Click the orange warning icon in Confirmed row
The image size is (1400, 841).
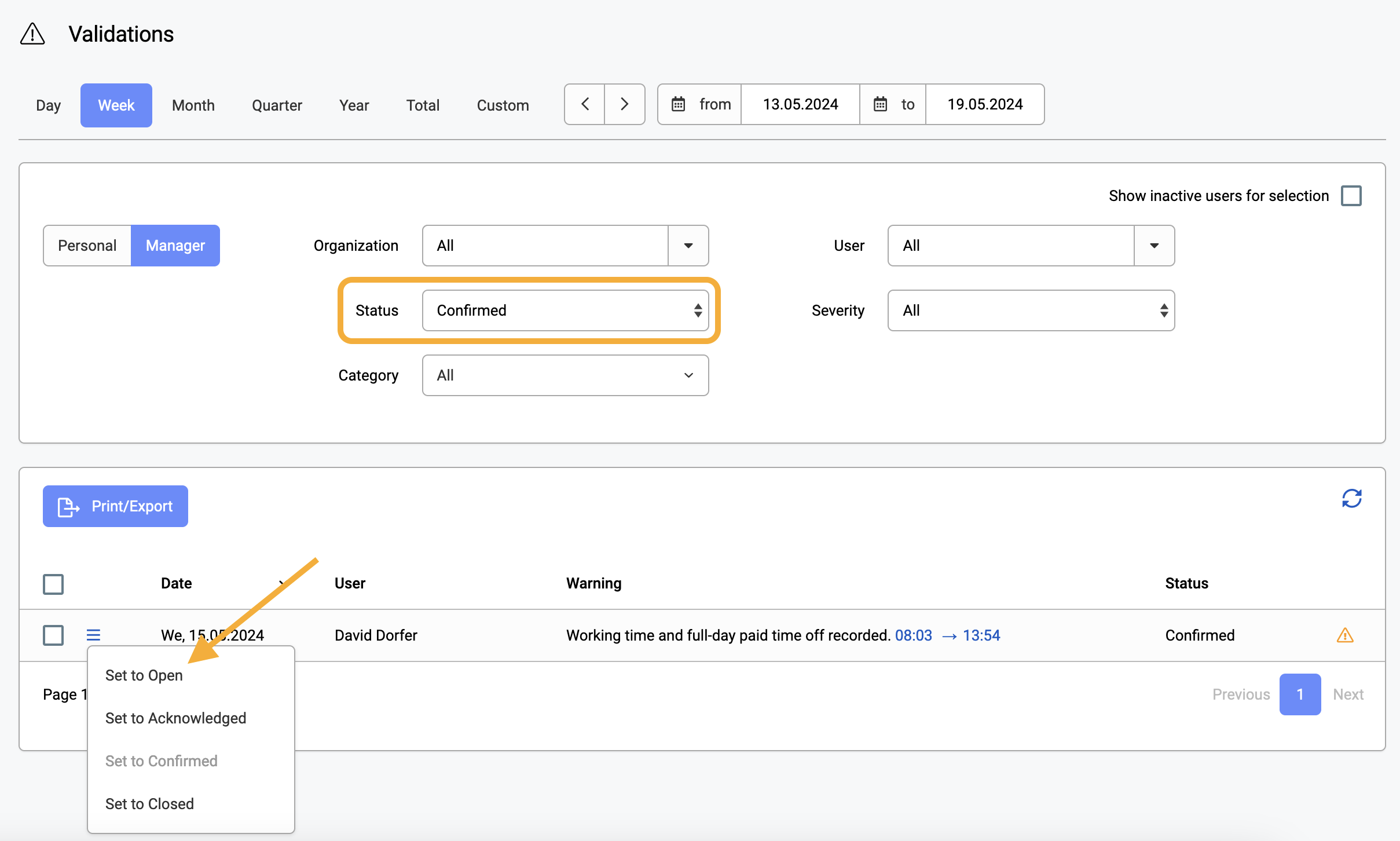pyautogui.click(x=1344, y=635)
